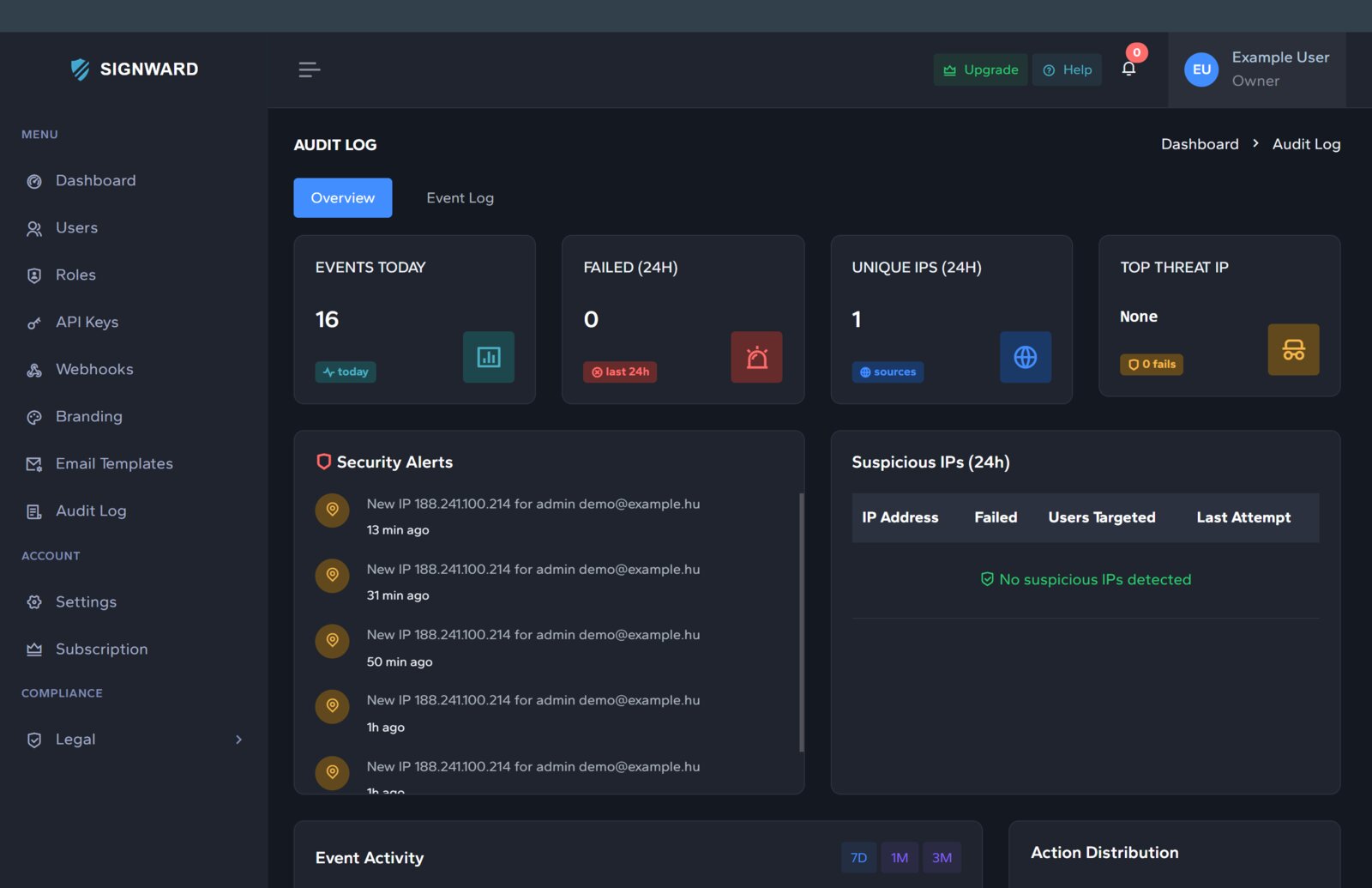Click the Top Threat IP spy icon
Screen dimensions: 1372x888
[x=1293, y=349]
